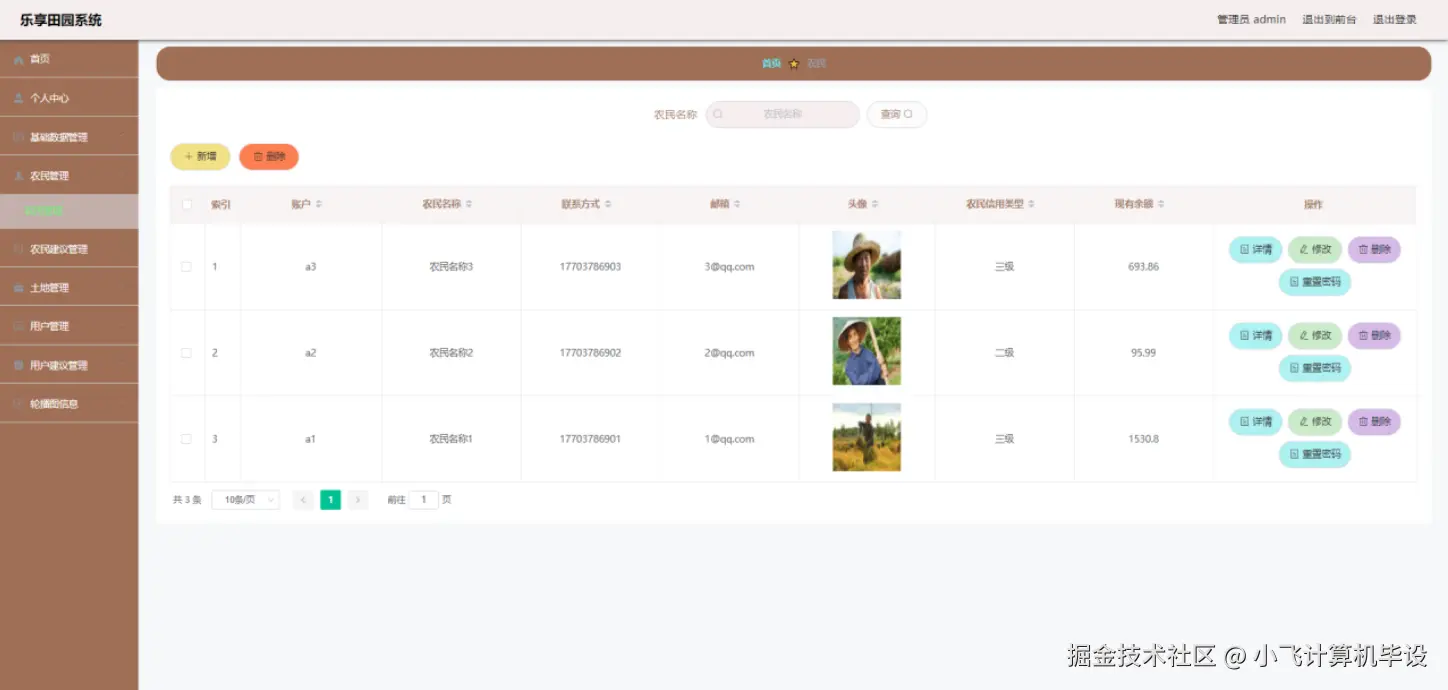Viewport: 1448px width, 690px height.
Task: Select page 1 in the pagination
Action: tap(330, 500)
